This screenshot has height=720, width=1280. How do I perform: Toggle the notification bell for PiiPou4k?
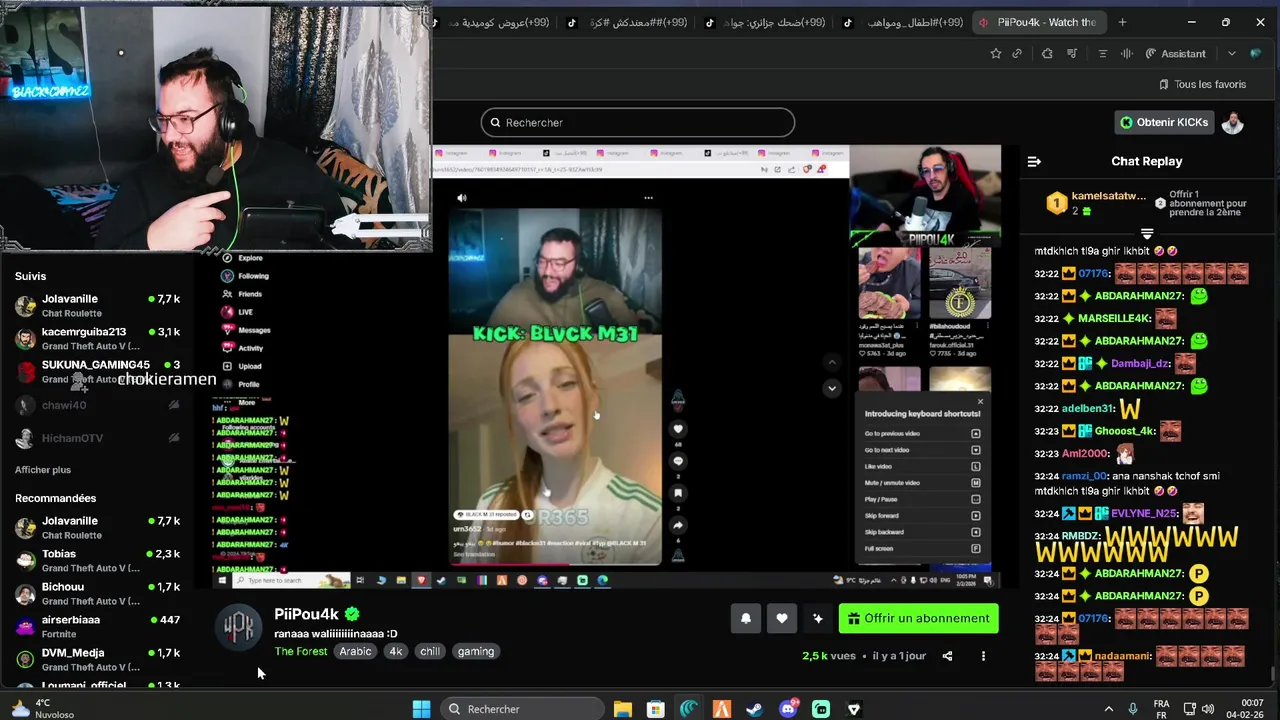pos(745,618)
